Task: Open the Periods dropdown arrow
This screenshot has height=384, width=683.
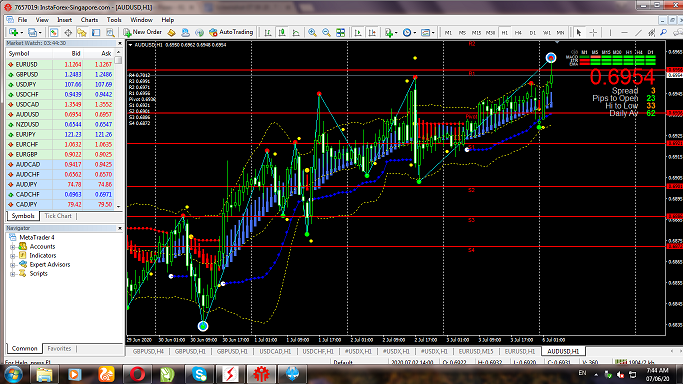Action: (414, 33)
